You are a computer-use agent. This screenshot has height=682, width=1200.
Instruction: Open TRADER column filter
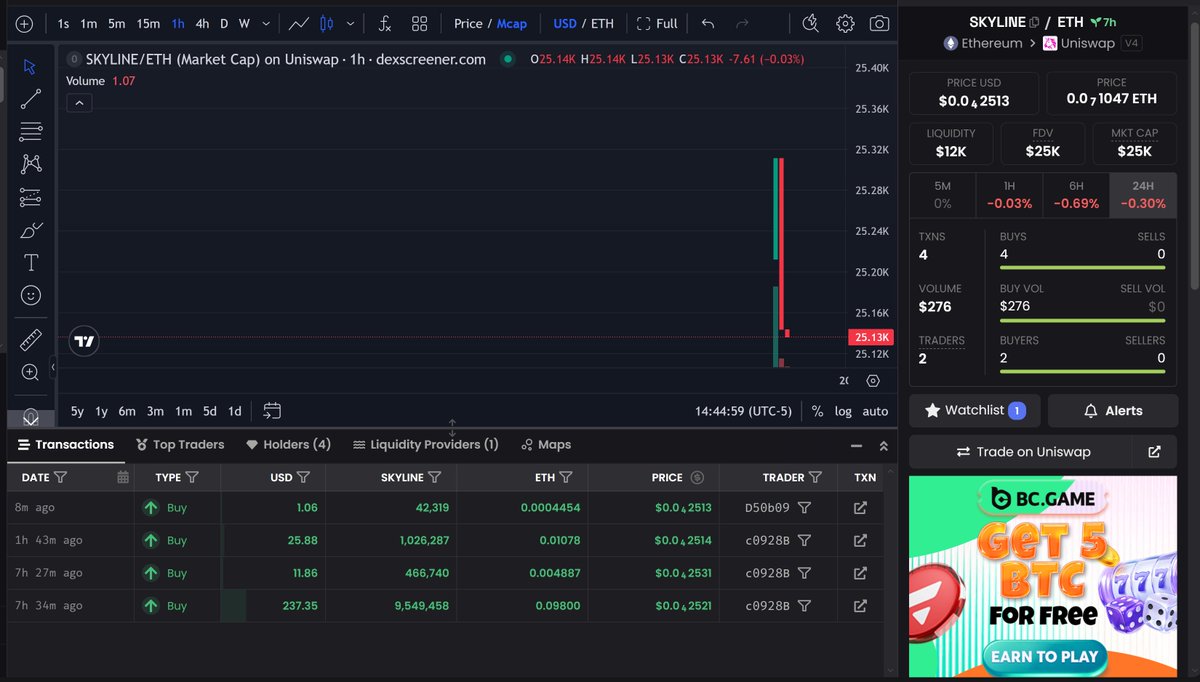[x=815, y=477]
